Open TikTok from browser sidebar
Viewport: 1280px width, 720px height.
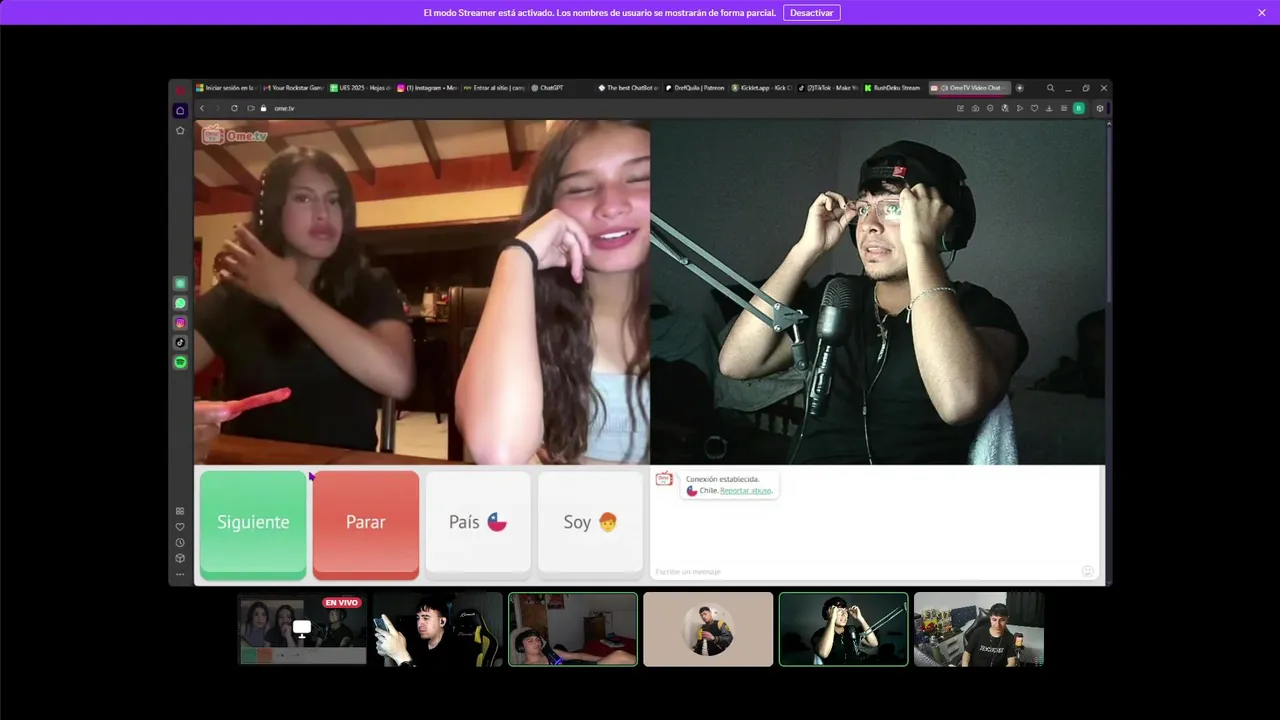(180, 342)
